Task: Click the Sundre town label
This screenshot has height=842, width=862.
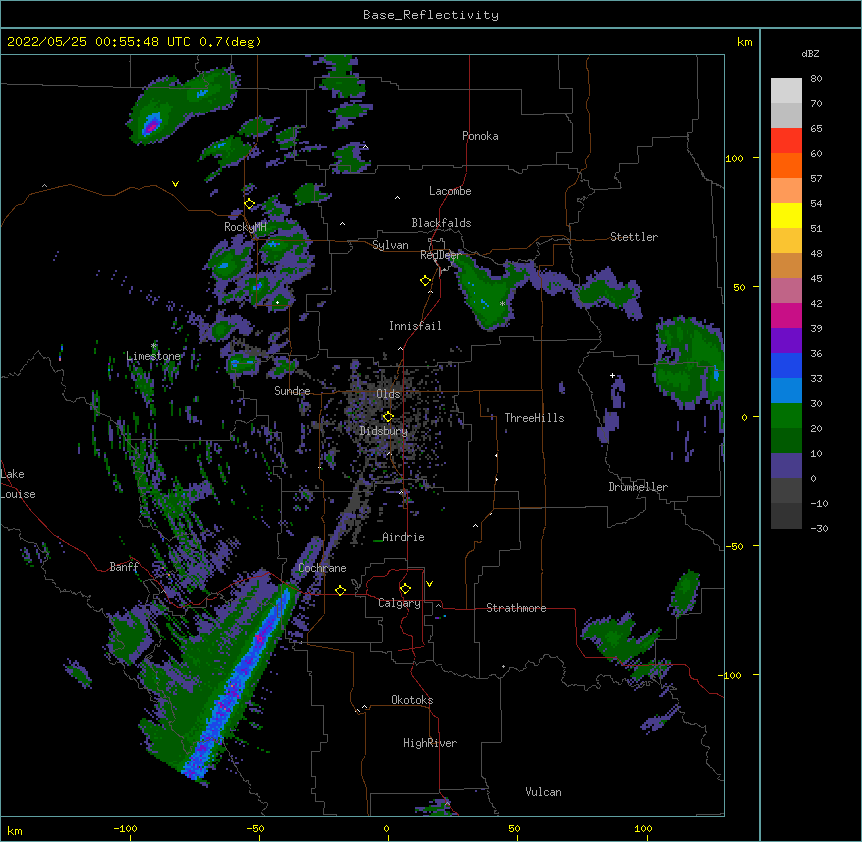Action: tap(292, 391)
